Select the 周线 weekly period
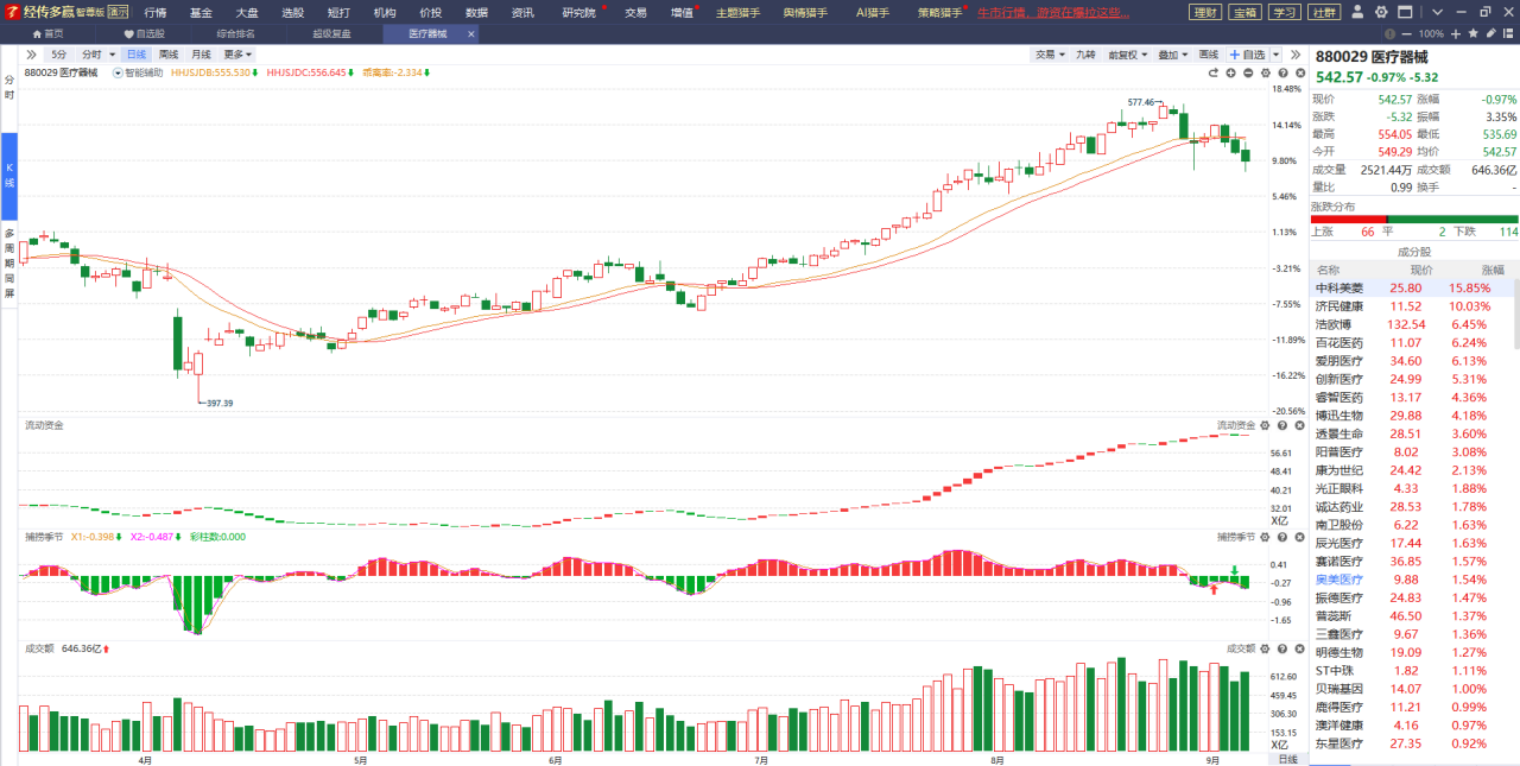1520x766 pixels. (x=169, y=54)
